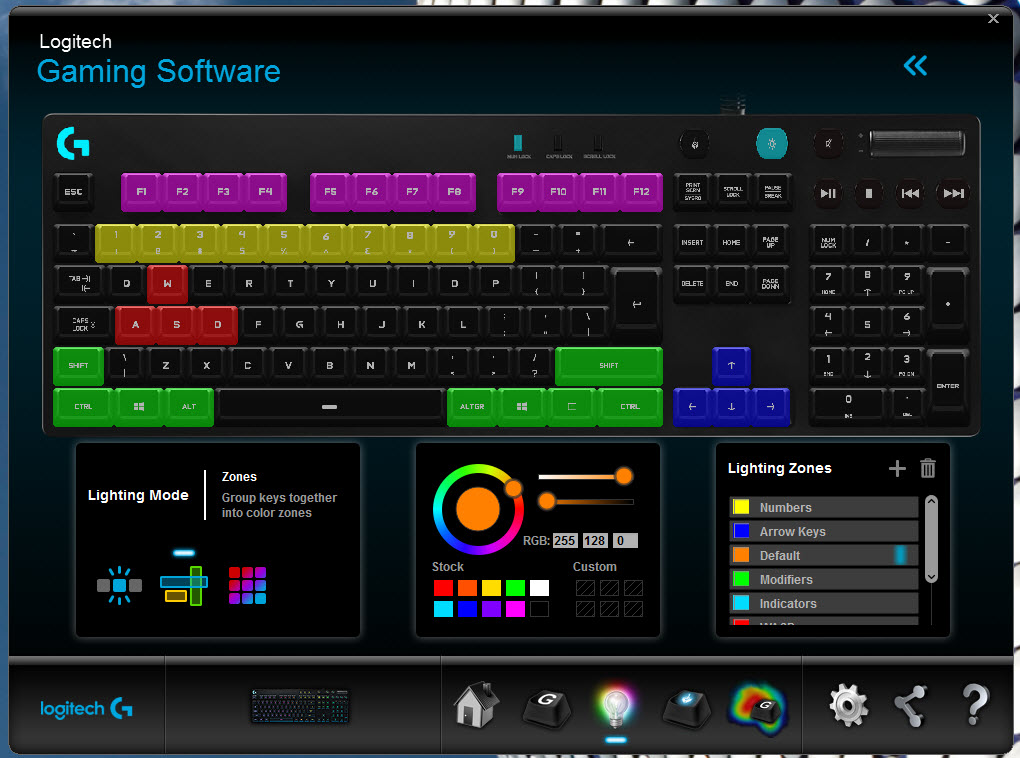Screen dimensions: 1020x758
Task: Select the Numbers lighting zone
Action: (824, 508)
